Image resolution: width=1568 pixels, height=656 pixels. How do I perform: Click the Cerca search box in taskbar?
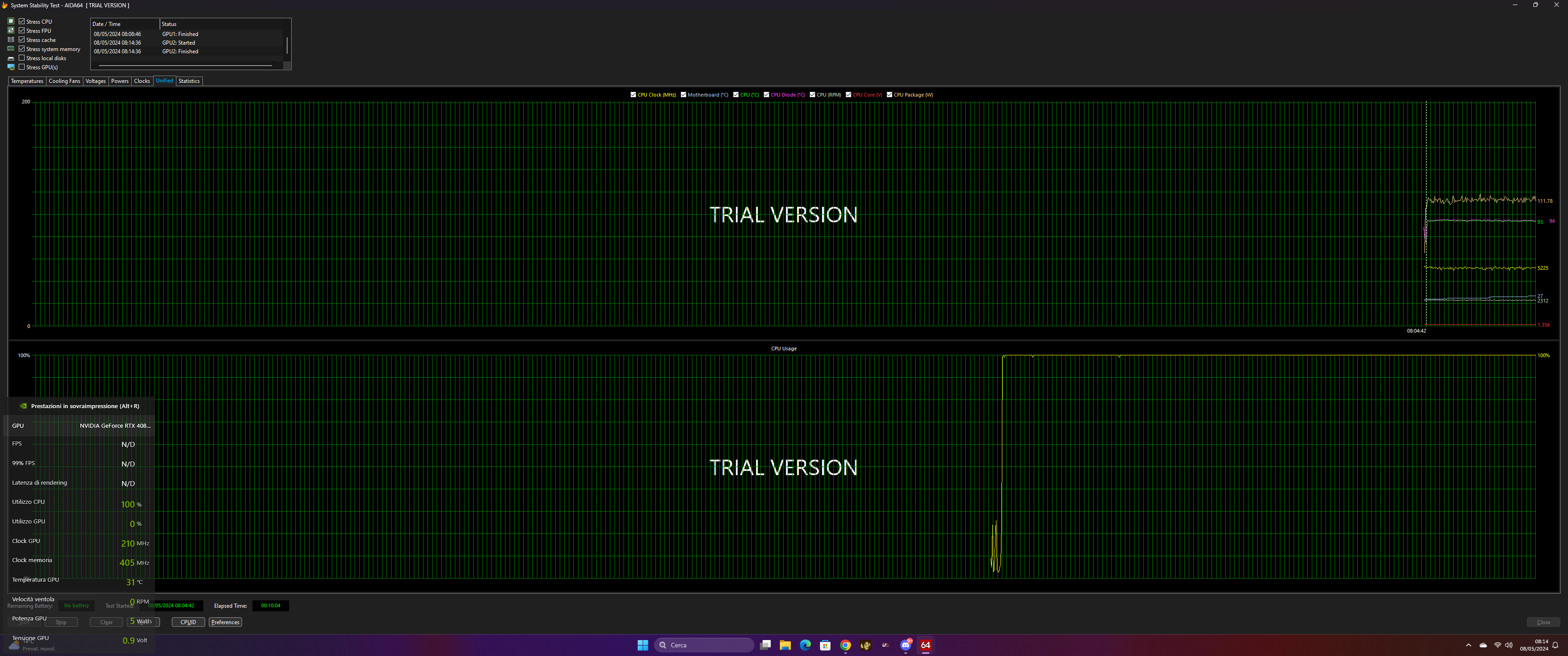point(704,645)
